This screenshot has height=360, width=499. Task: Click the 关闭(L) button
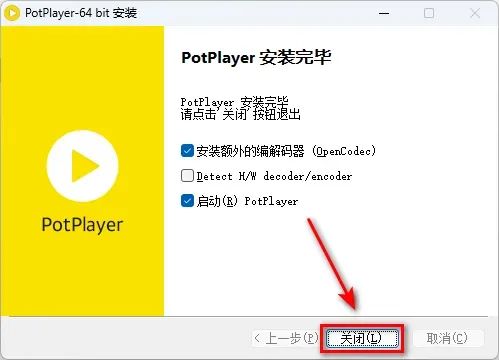[x=362, y=338]
